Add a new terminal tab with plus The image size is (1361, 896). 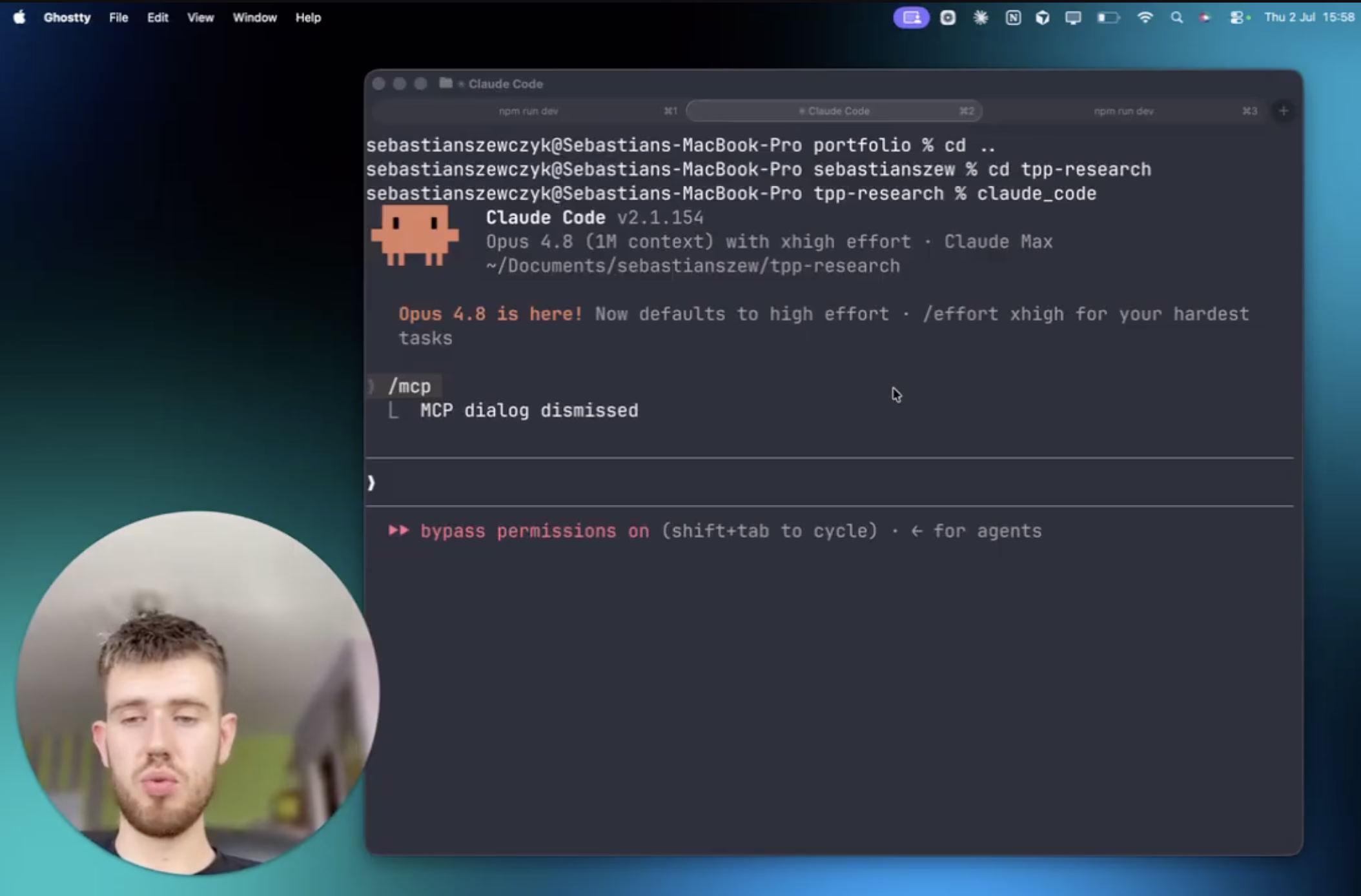coord(1284,111)
